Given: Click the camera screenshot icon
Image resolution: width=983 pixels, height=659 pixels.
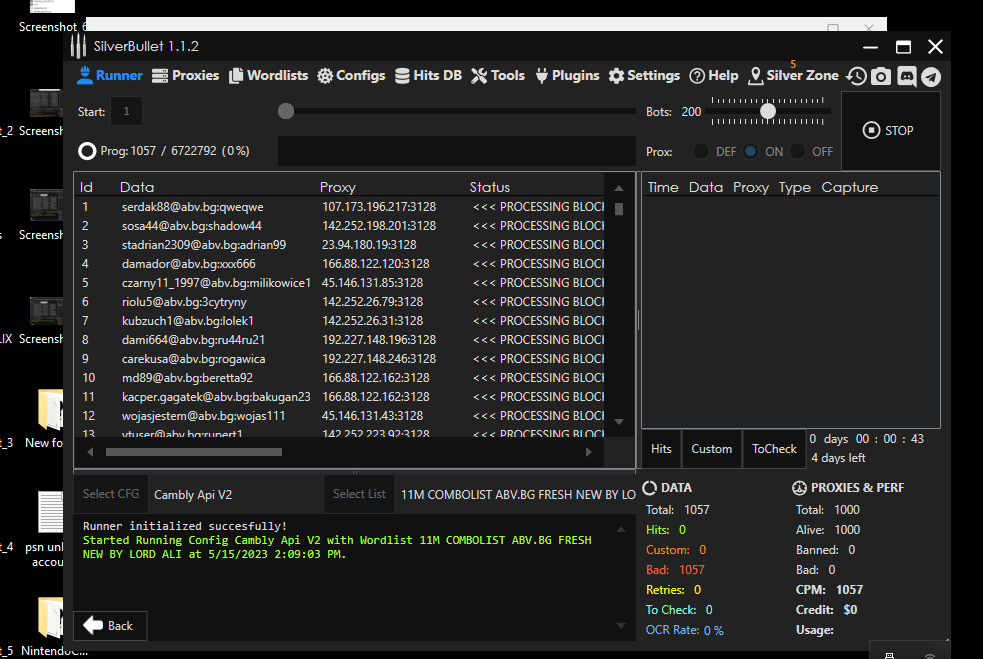Looking at the screenshot, I should click(x=881, y=76).
